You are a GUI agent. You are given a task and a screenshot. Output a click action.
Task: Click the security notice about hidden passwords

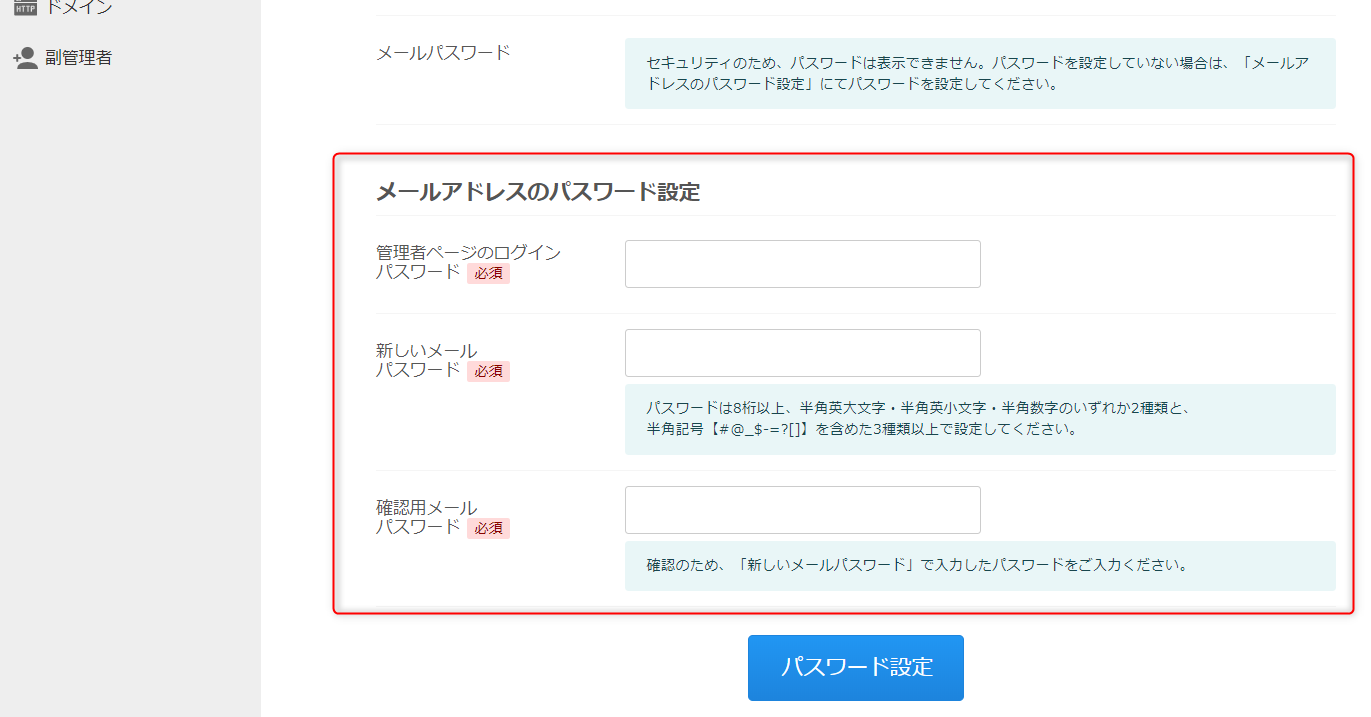(x=979, y=73)
